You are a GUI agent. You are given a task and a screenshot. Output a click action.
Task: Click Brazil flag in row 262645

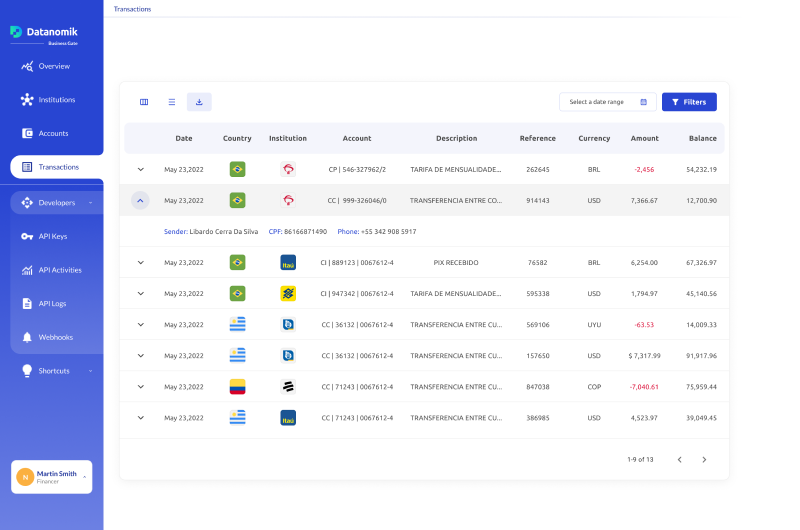coord(237,169)
